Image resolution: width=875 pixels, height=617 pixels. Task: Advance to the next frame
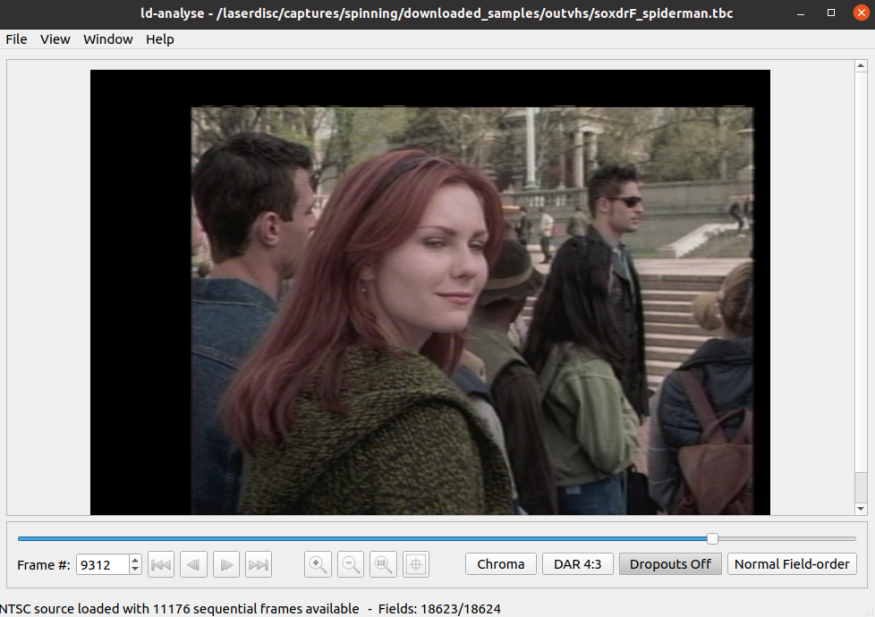click(226, 565)
